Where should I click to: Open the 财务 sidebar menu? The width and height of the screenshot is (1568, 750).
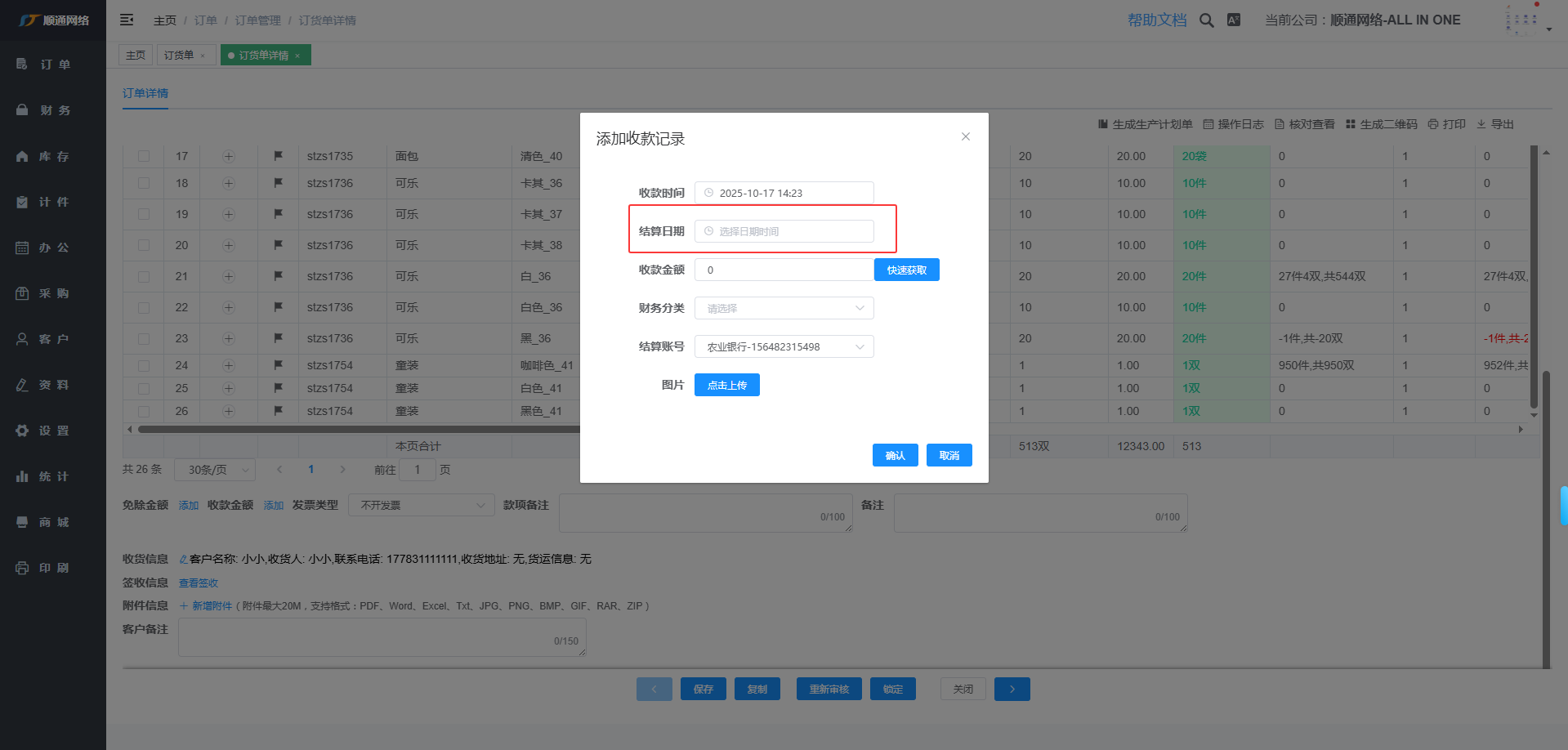click(x=53, y=110)
